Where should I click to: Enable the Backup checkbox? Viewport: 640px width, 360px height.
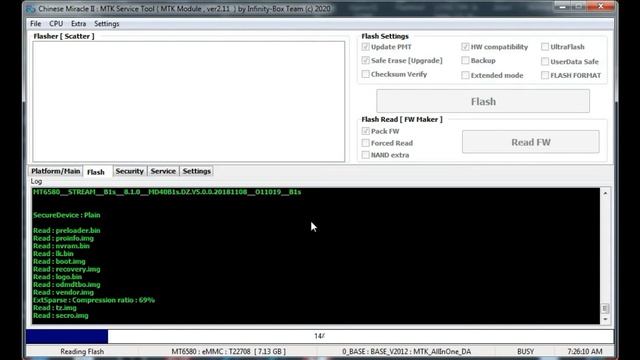tap(465, 60)
